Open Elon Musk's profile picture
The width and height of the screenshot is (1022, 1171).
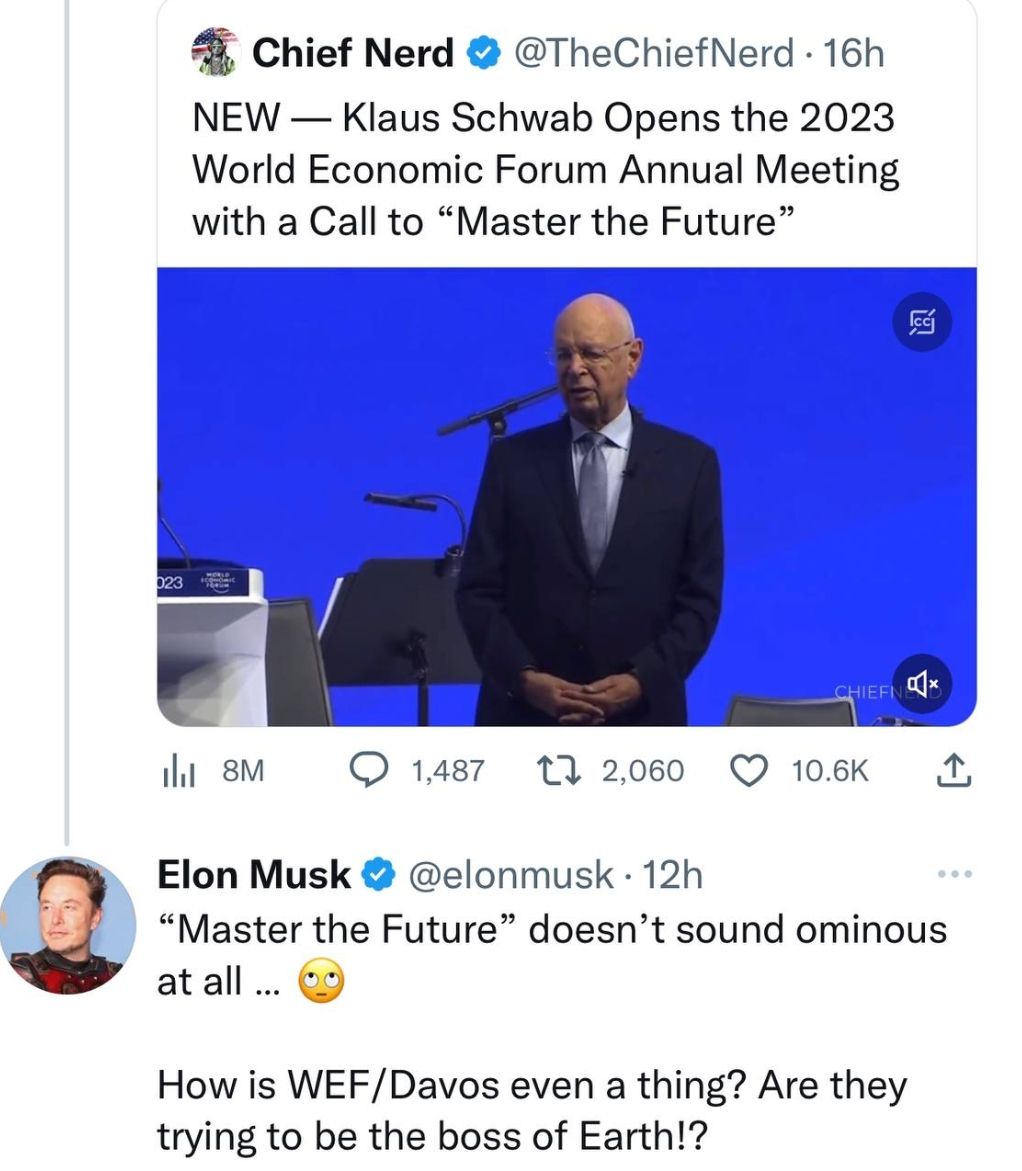pos(68,925)
